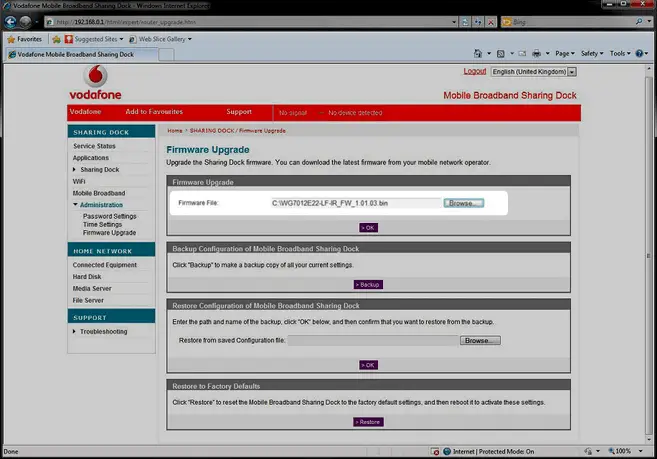The width and height of the screenshot is (657, 459).
Task: Open Media Server in the sidebar
Action: tap(92, 288)
